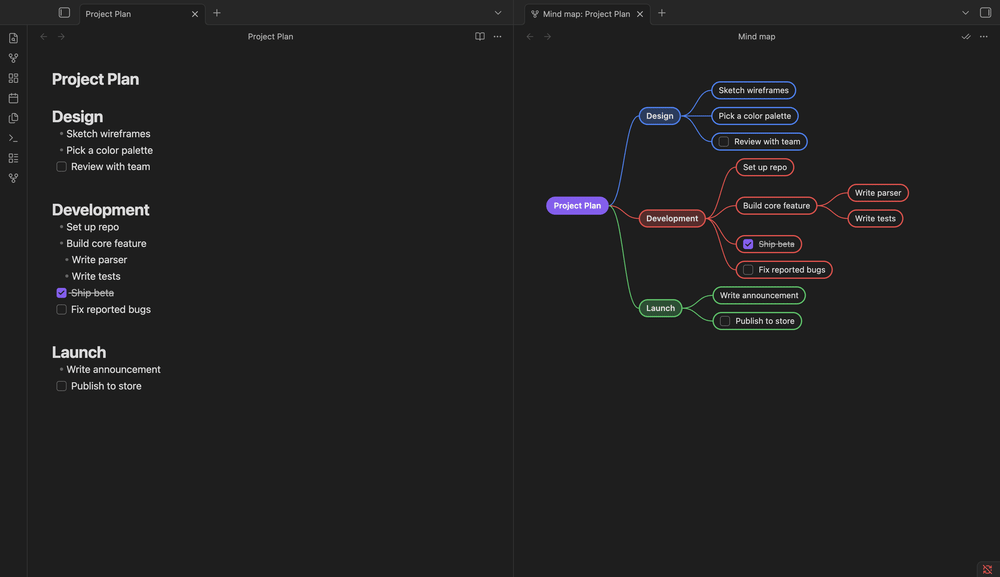
Task: Close the Project Plan tab
Action: [x=195, y=14]
